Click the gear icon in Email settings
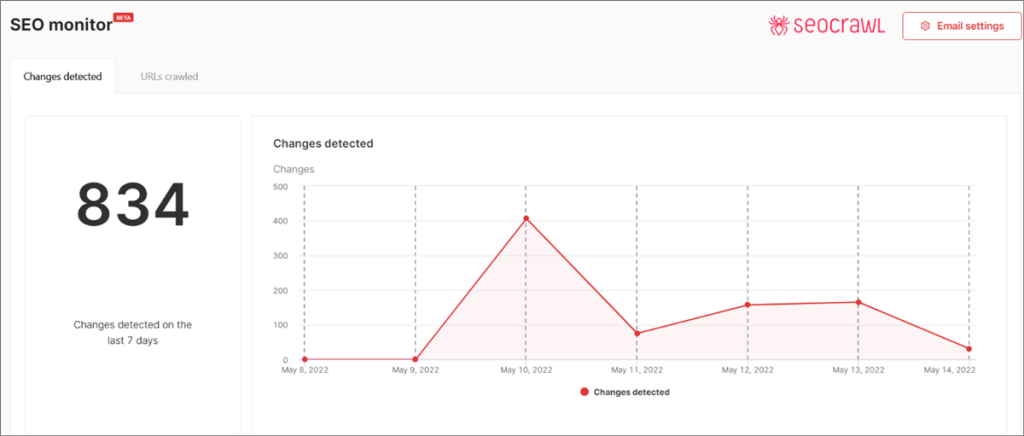This screenshot has width=1024, height=436. pos(925,26)
